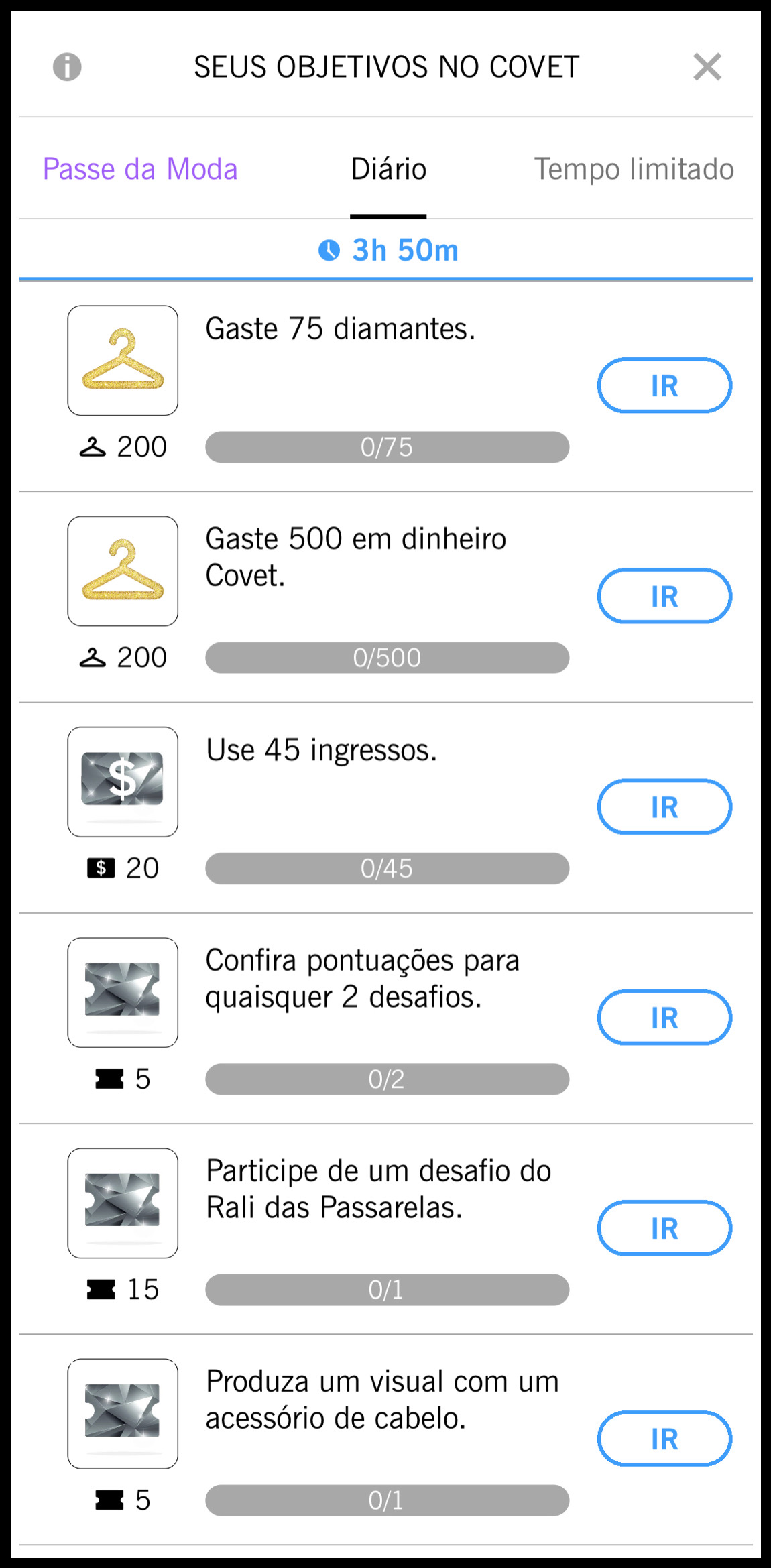Close the Covet objectives panel
This screenshot has width=771, height=1568.
coord(707,67)
